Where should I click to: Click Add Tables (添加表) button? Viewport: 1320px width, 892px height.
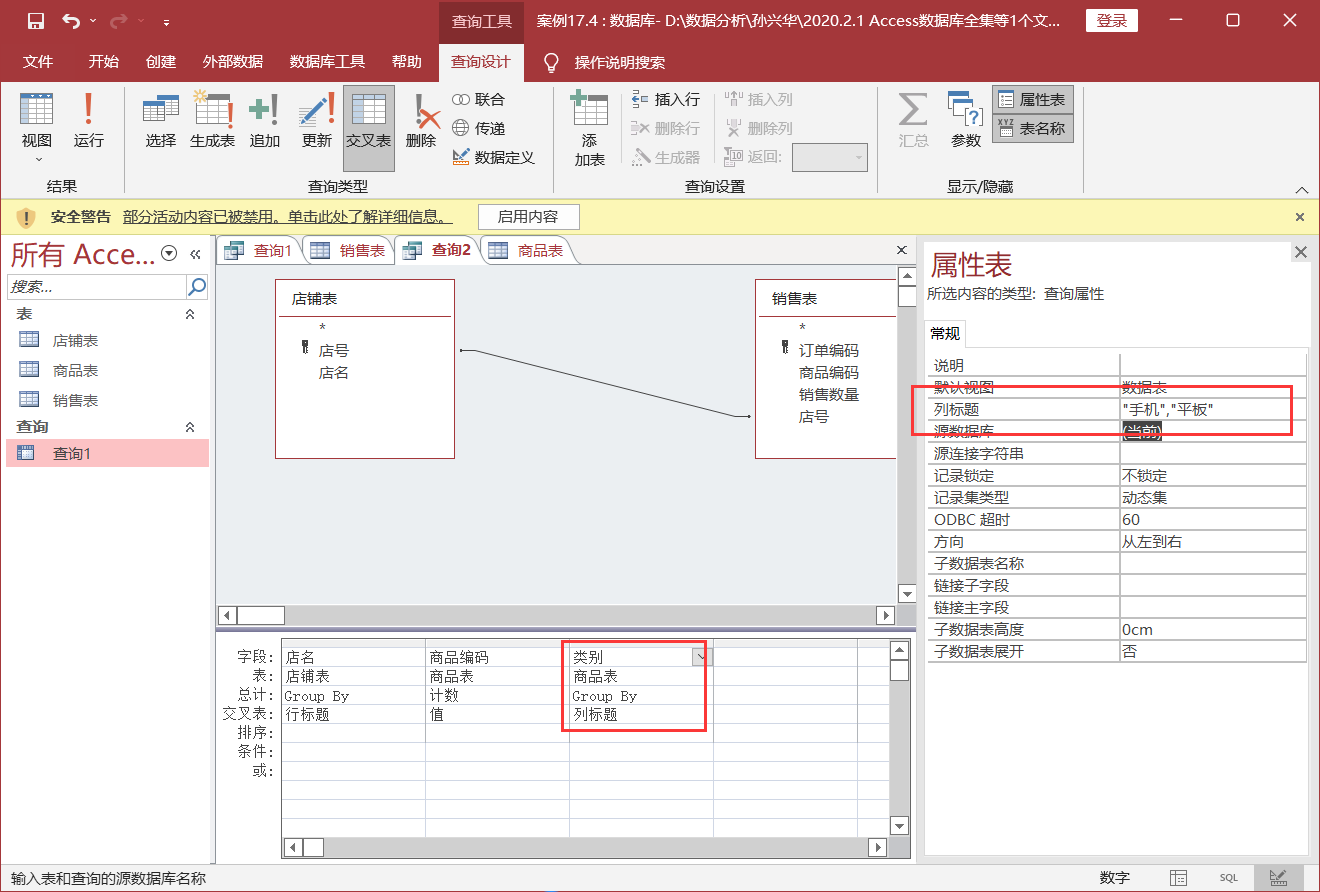(589, 128)
